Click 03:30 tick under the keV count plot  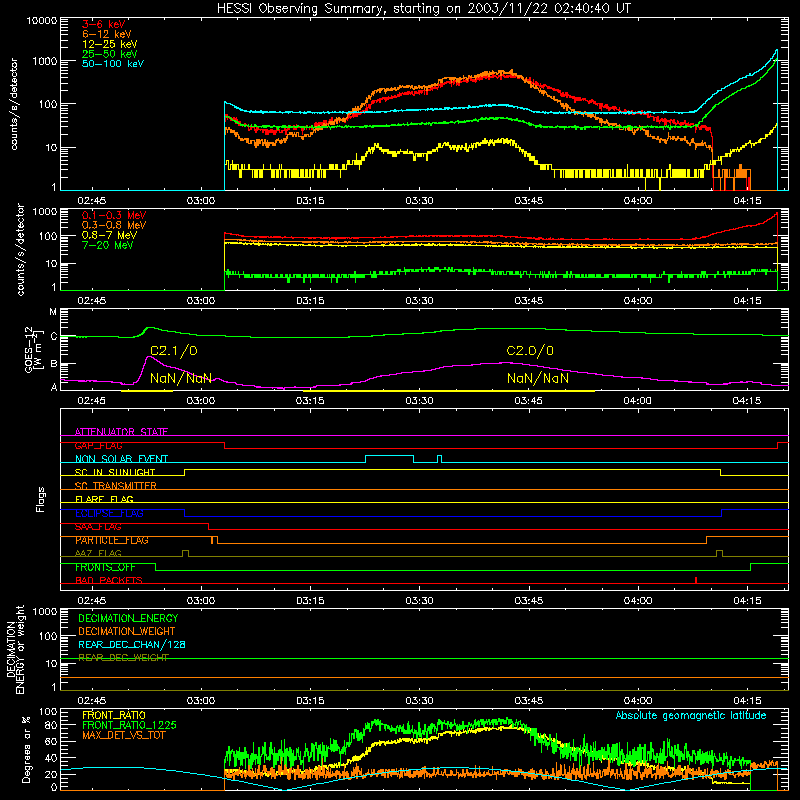419,201
